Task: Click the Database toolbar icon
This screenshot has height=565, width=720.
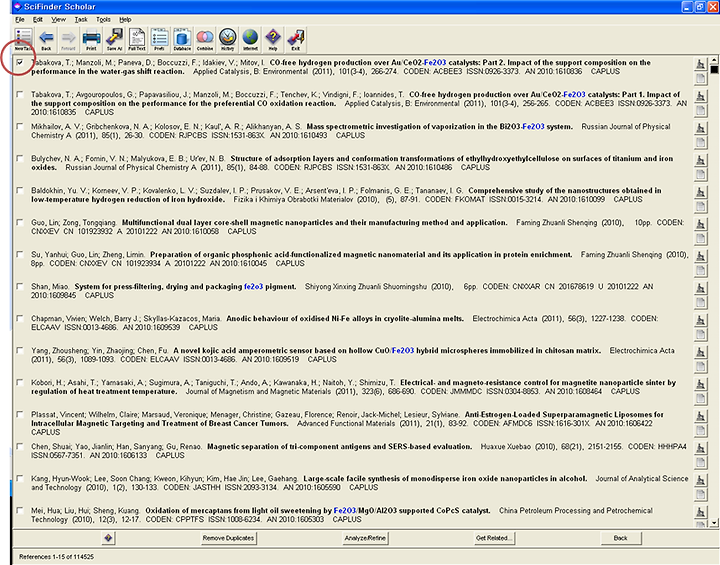Action: pos(182,40)
